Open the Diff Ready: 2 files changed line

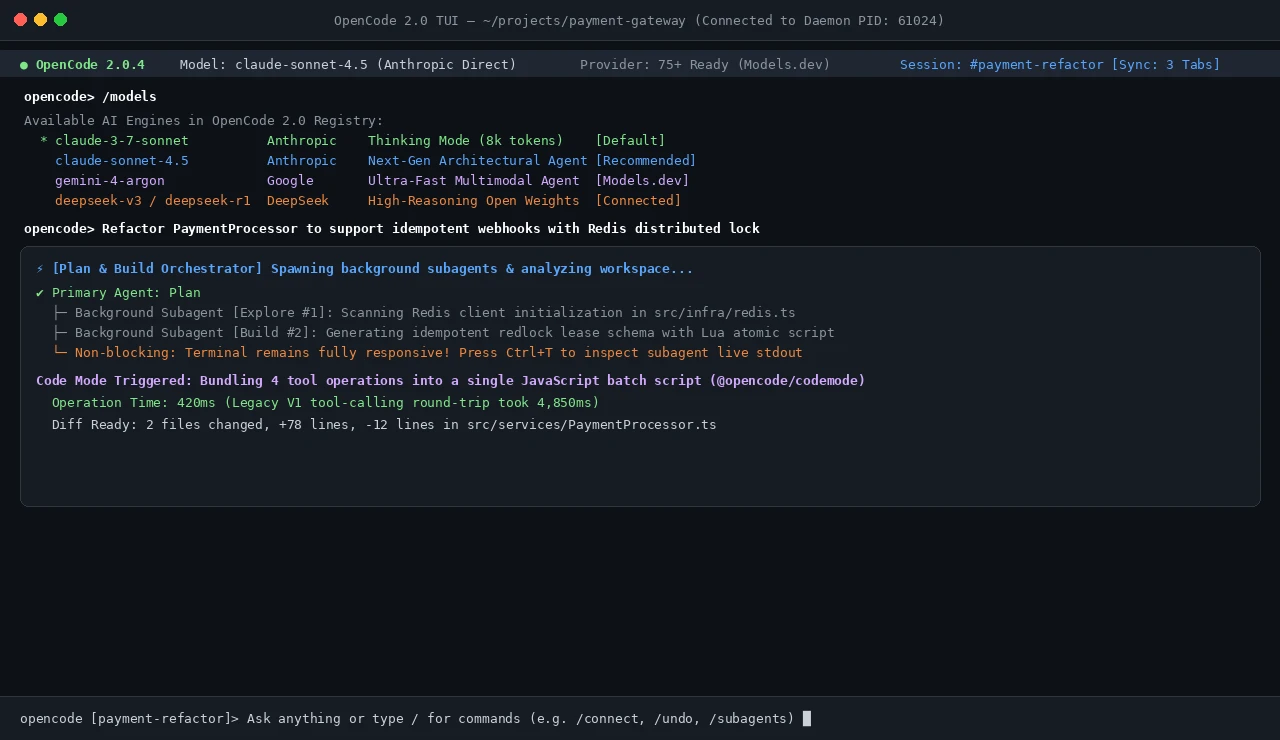tap(384, 425)
